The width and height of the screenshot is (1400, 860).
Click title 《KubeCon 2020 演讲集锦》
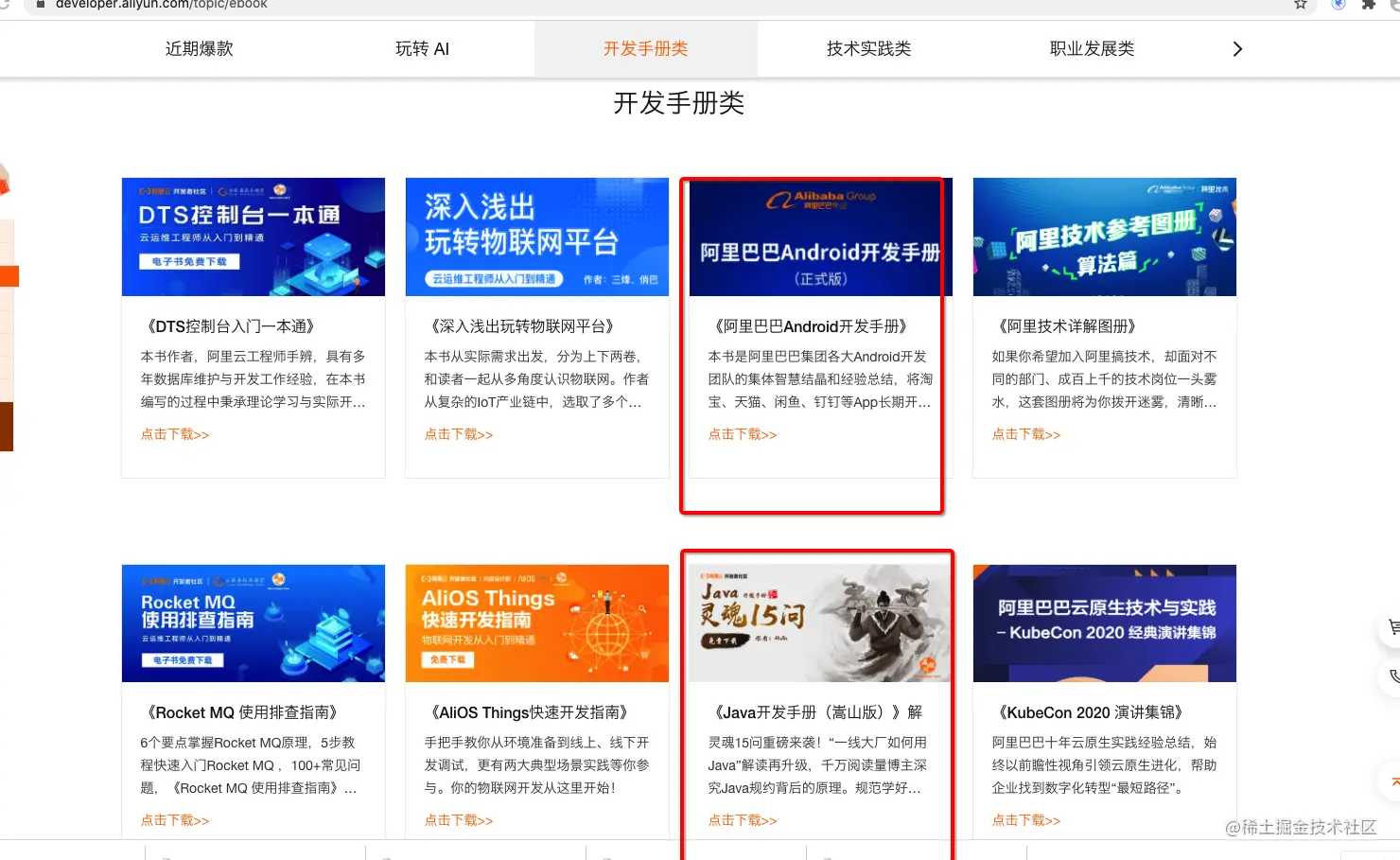click(1091, 712)
